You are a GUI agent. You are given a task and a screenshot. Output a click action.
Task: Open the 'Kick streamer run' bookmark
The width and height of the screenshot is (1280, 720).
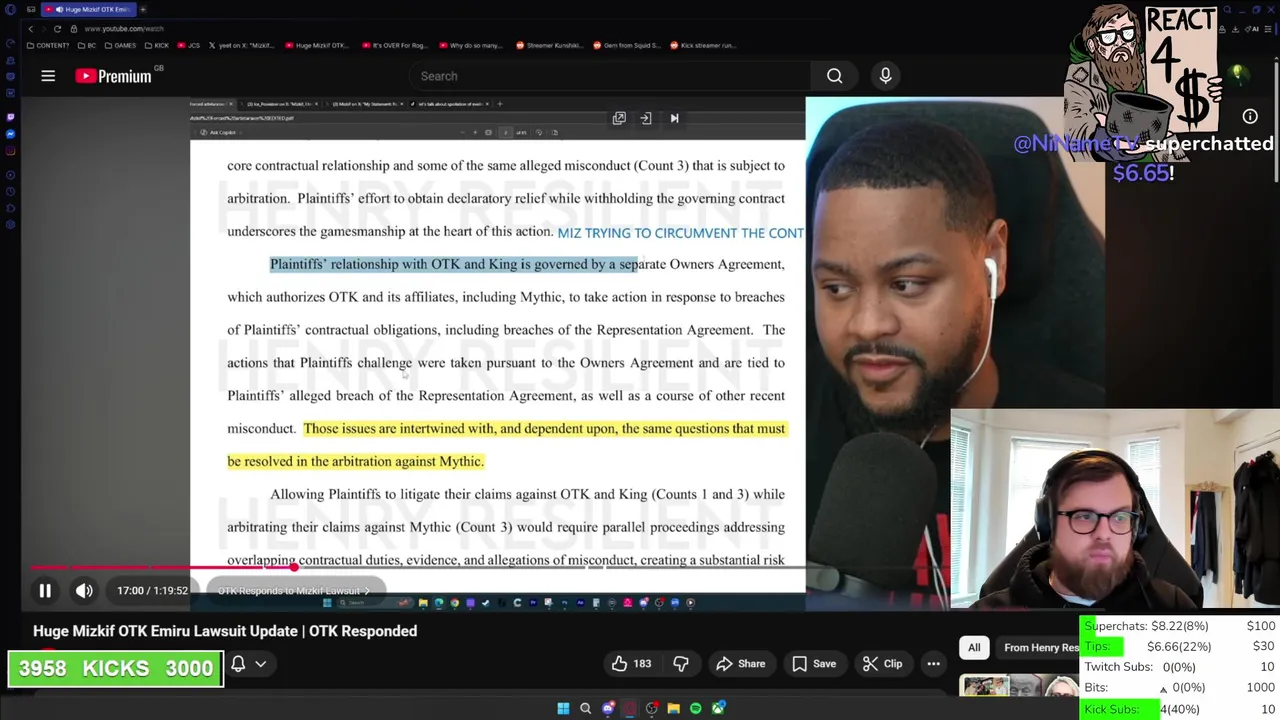coord(703,45)
